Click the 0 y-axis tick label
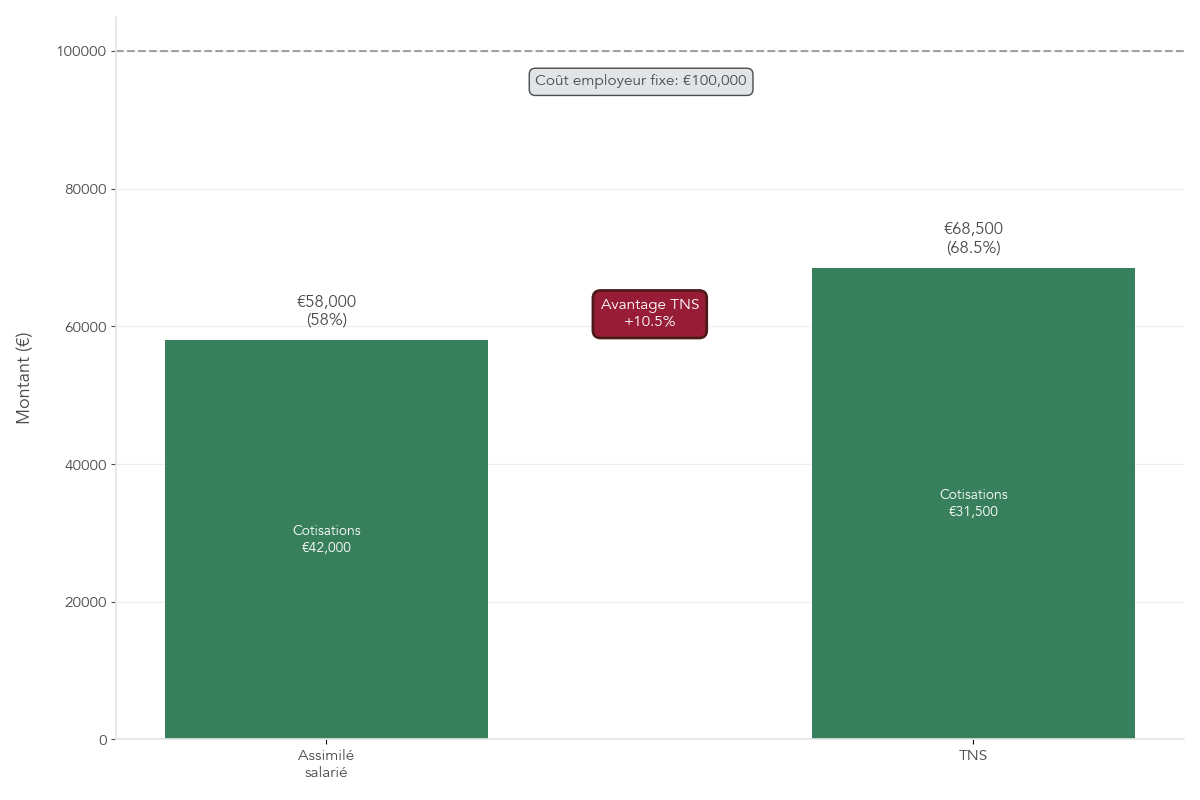 point(102,740)
